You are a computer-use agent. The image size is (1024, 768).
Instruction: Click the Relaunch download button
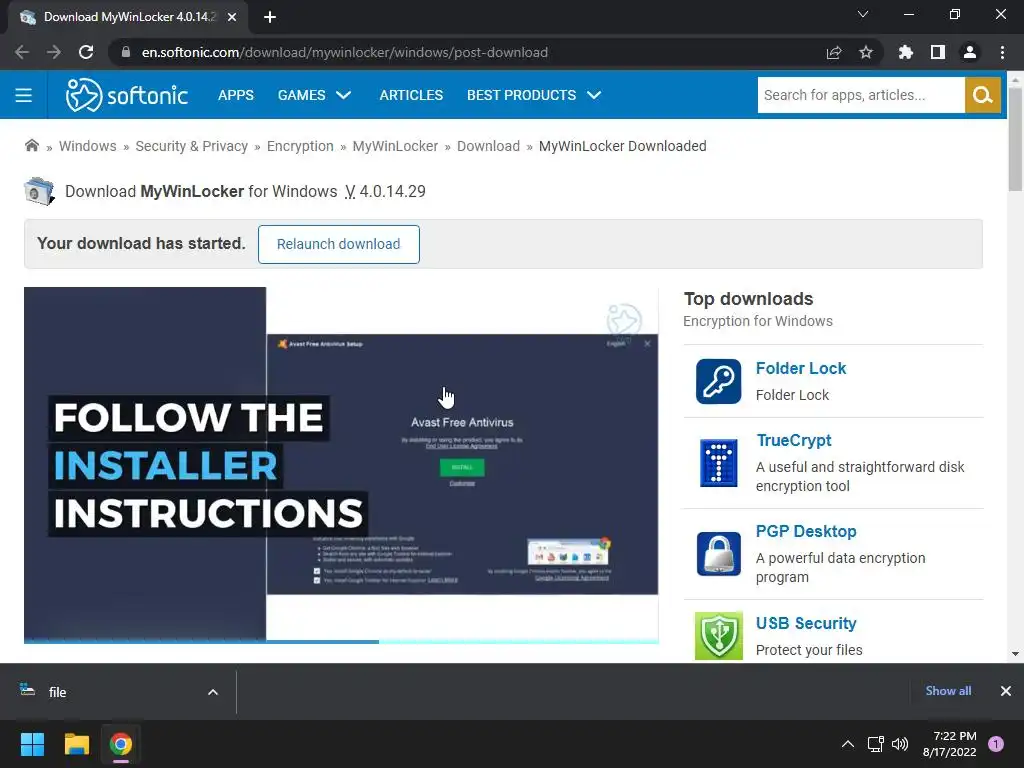tap(339, 244)
